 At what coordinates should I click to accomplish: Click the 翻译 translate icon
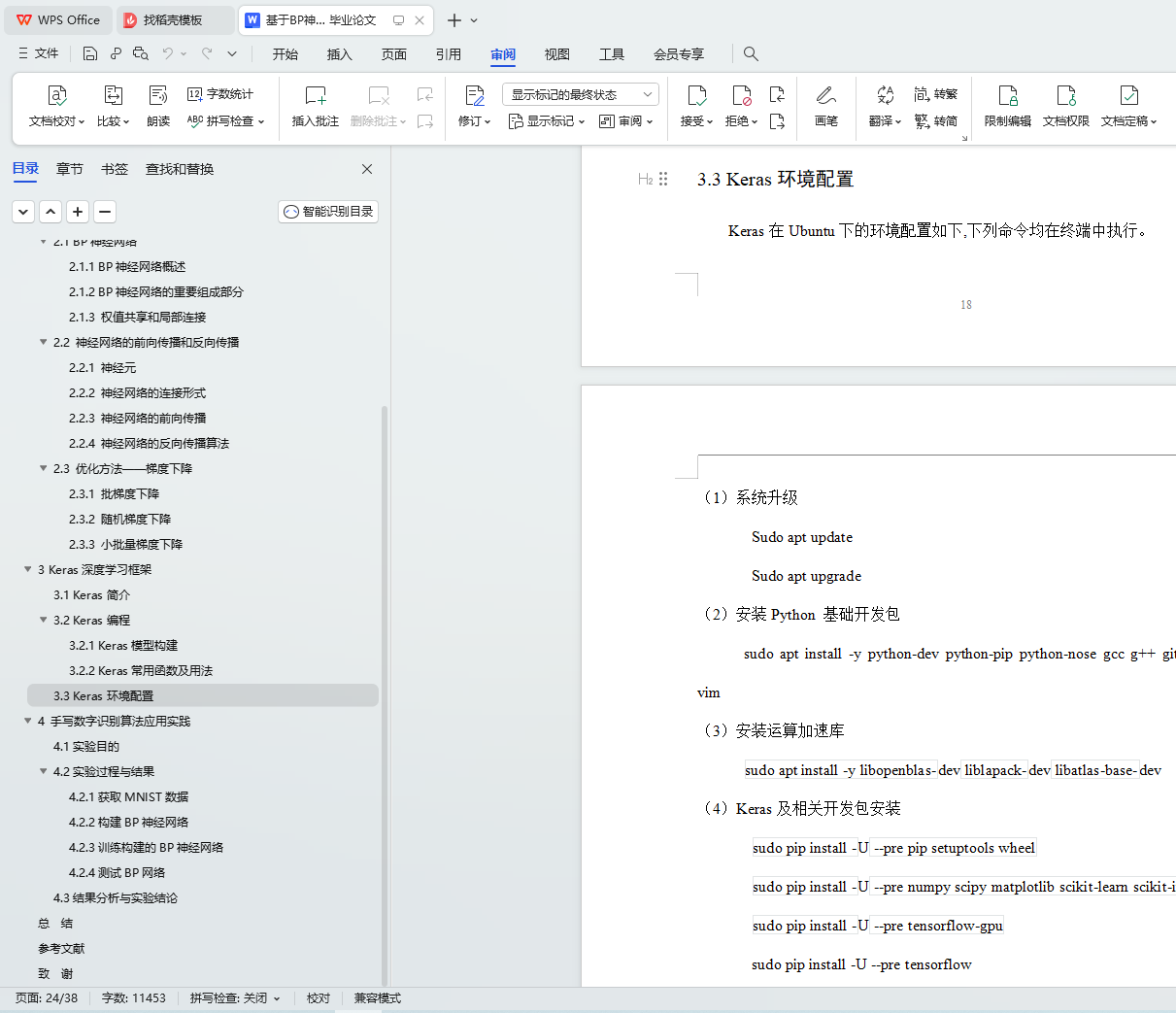[x=885, y=95]
